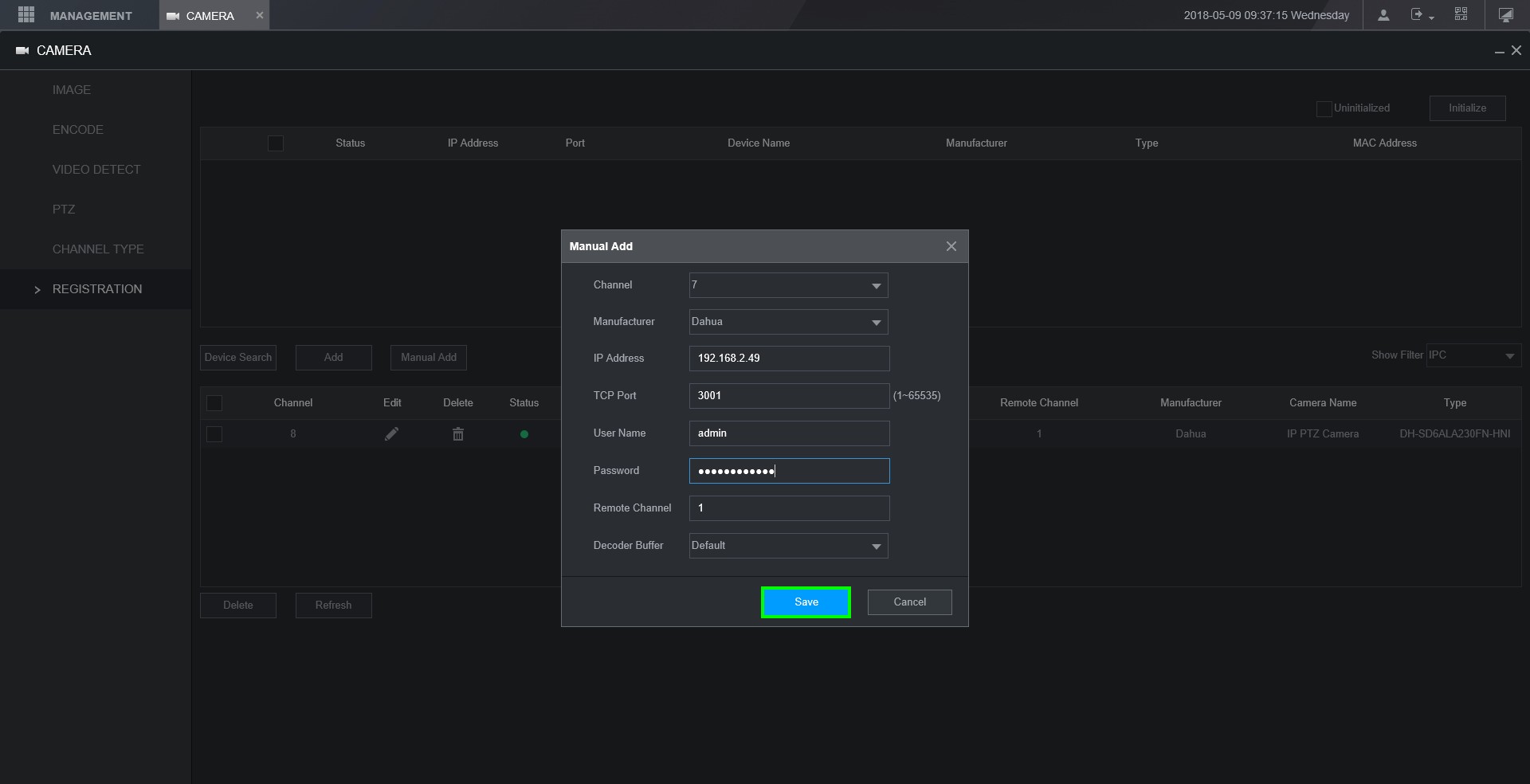
Task: Close the CAMERA tab
Action: click(x=259, y=15)
